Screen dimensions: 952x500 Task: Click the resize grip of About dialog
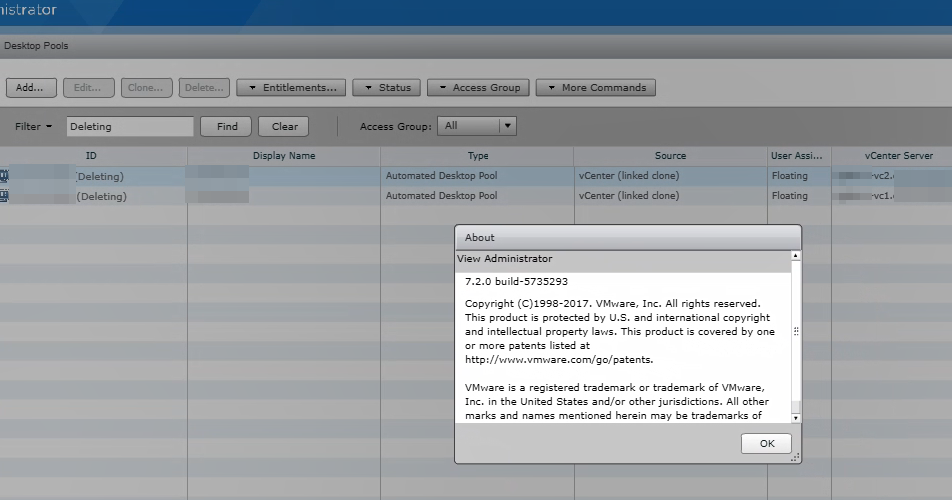point(795,457)
